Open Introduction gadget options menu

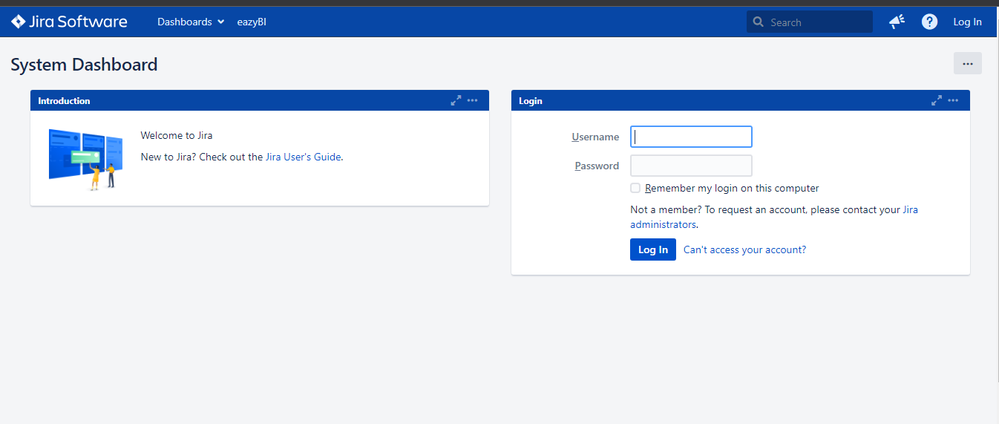pyautogui.click(x=472, y=100)
